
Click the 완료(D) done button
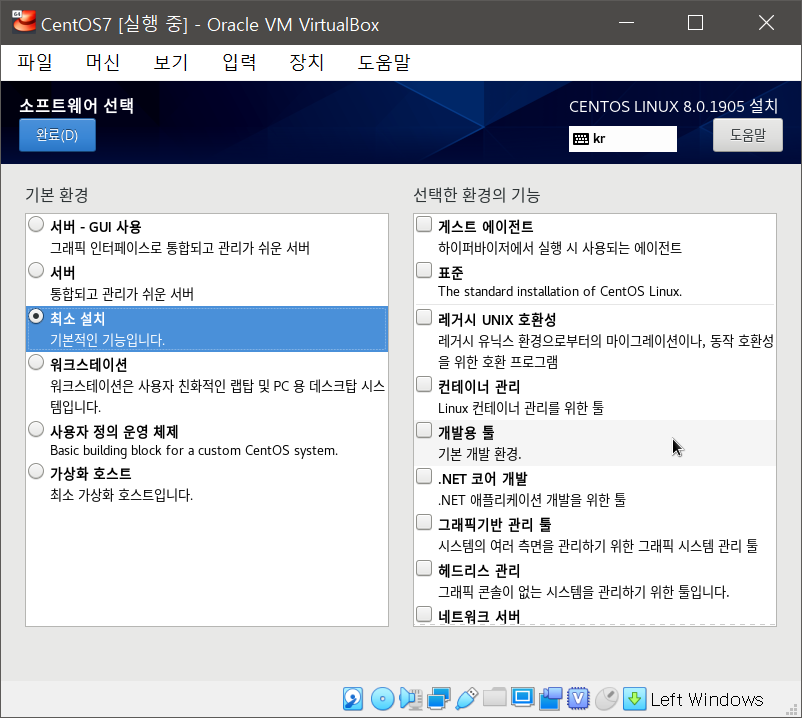(x=57, y=135)
